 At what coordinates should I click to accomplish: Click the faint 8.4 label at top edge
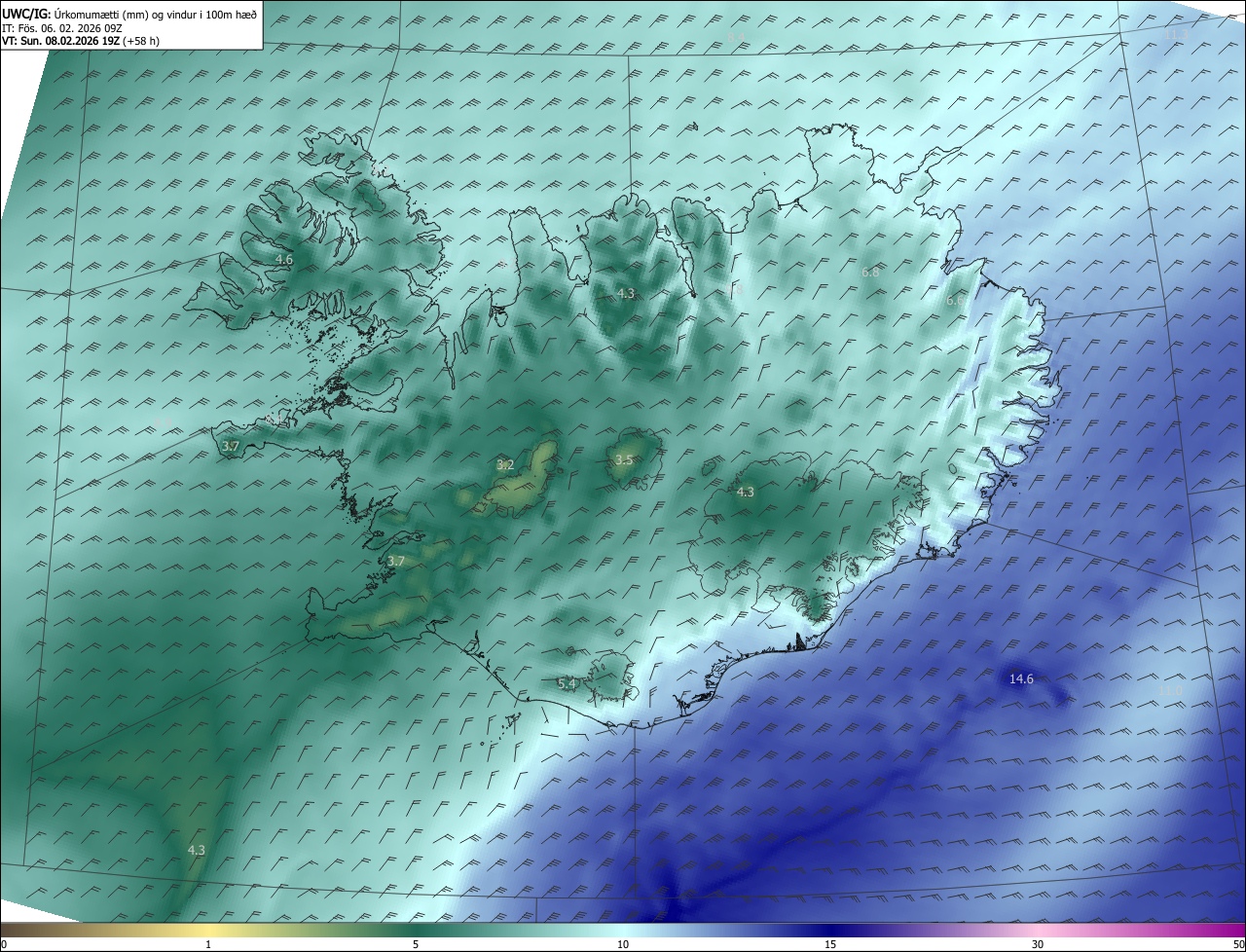click(736, 37)
